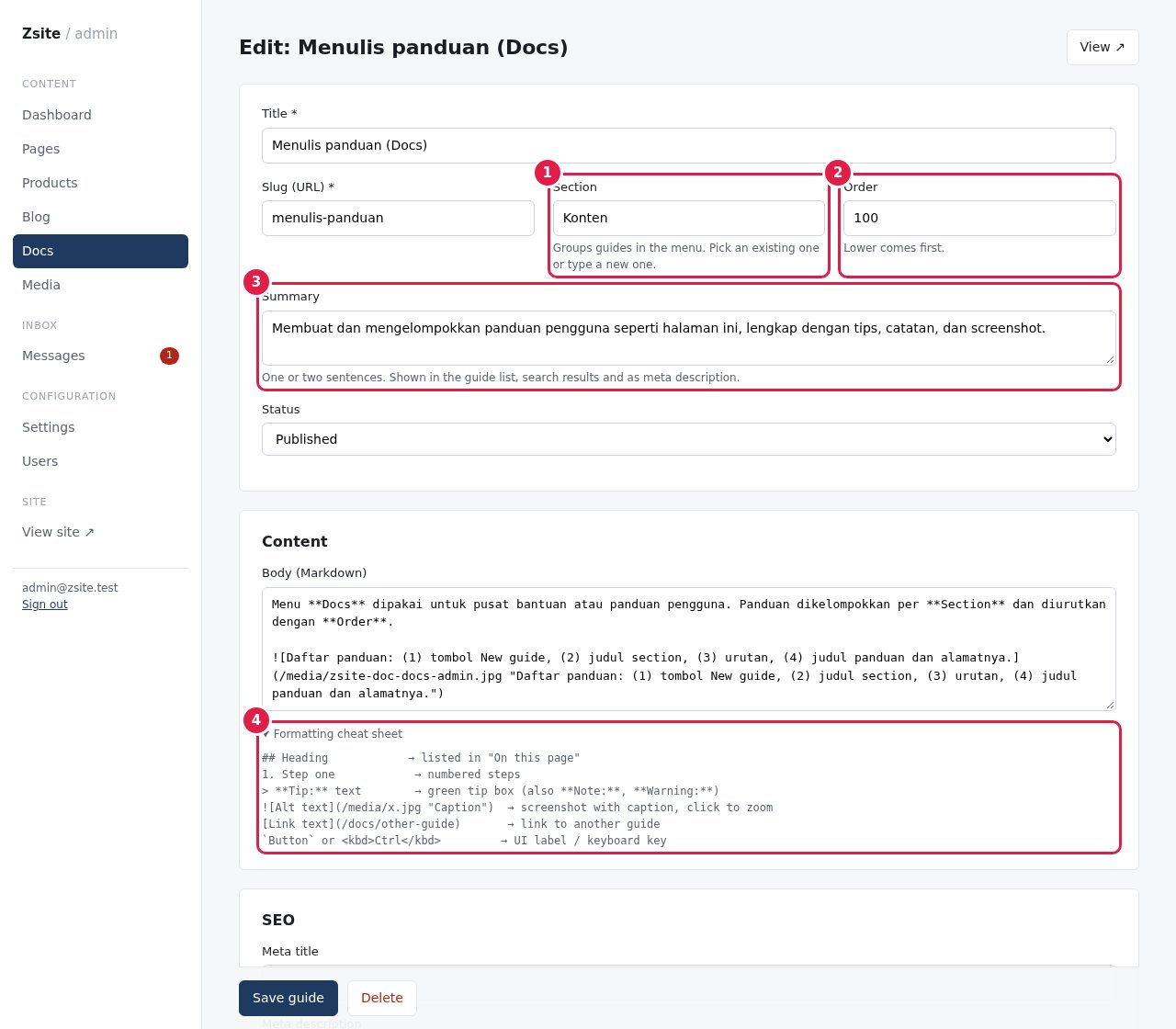The image size is (1176, 1029).
Task: Open the Users page
Action: click(100, 461)
